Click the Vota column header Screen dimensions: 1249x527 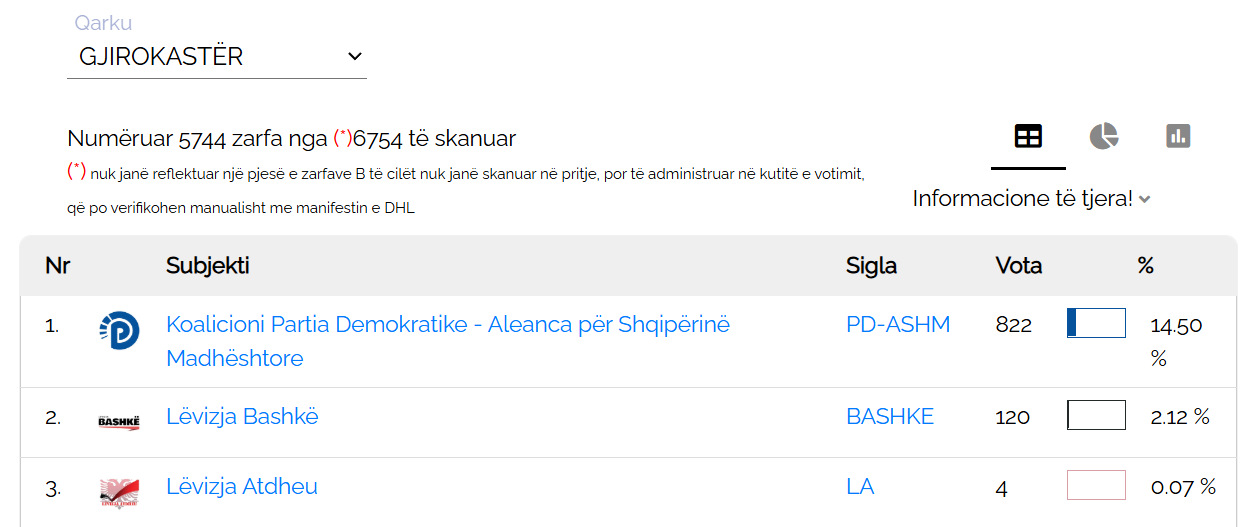1019,266
